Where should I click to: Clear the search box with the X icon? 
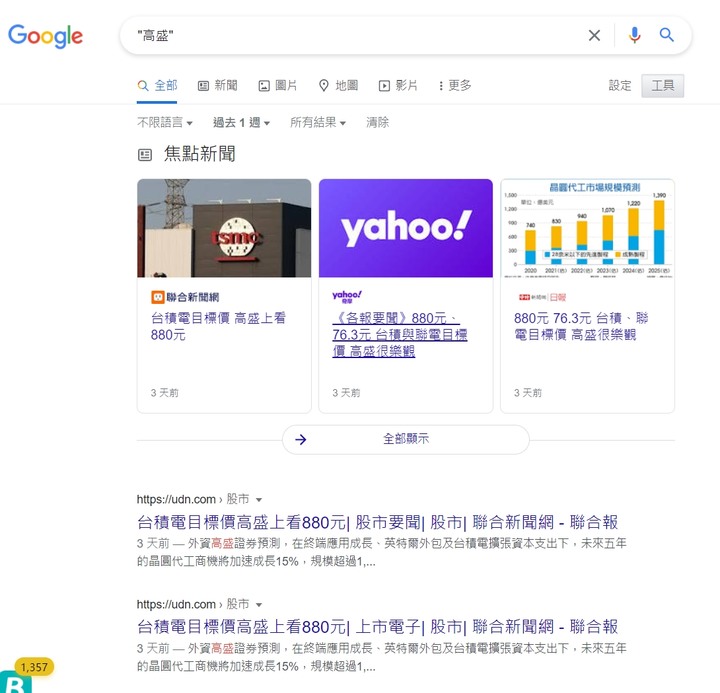[594, 35]
